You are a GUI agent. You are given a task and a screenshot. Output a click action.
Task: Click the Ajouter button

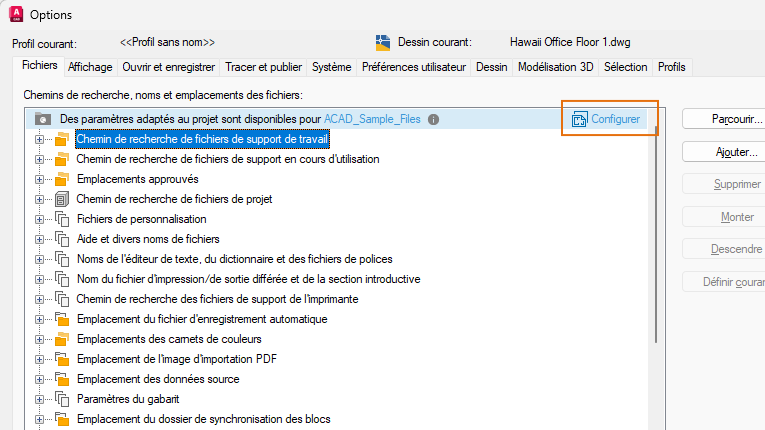(x=723, y=152)
